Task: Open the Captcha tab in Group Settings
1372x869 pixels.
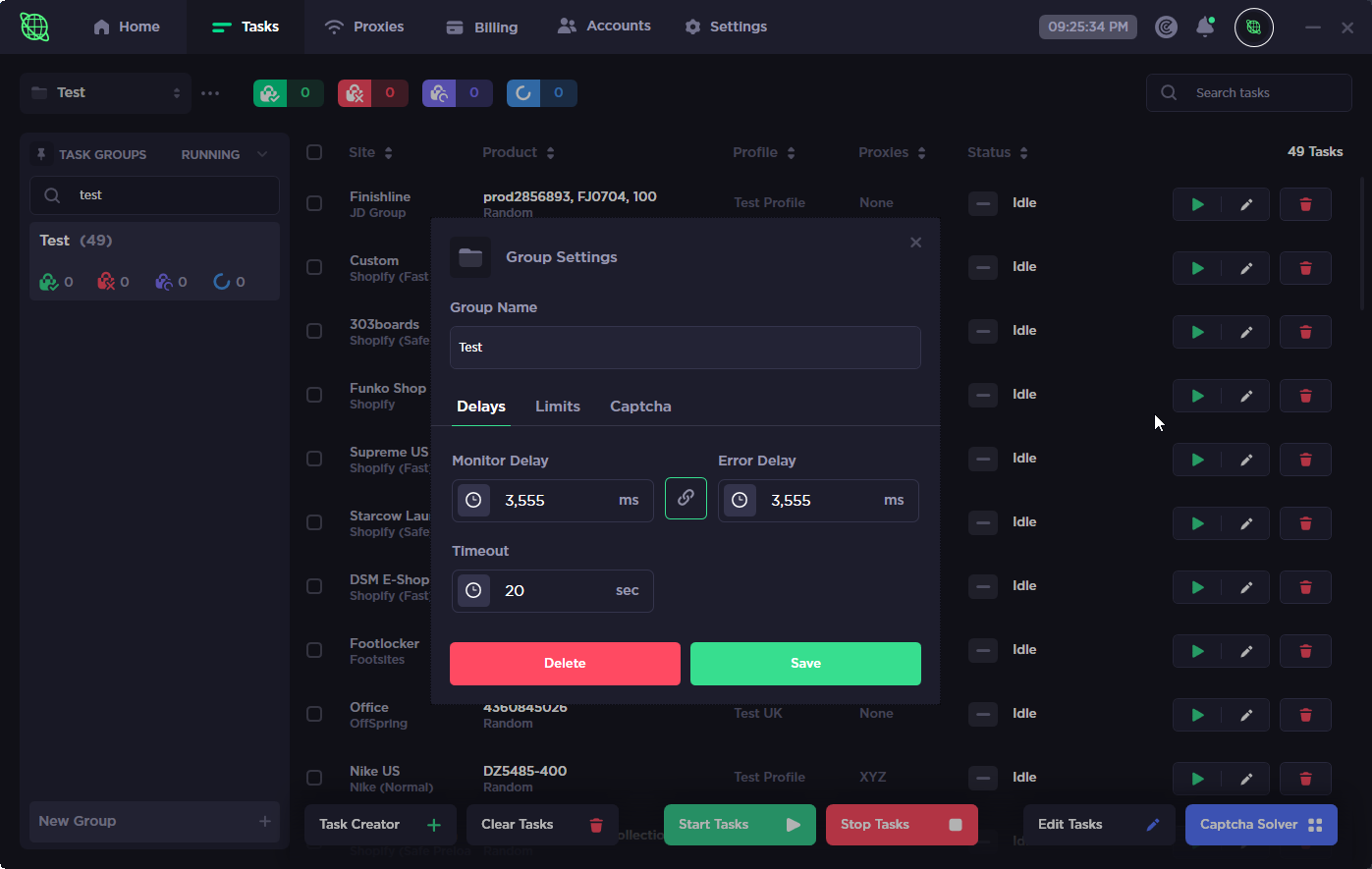Action: (x=640, y=407)
